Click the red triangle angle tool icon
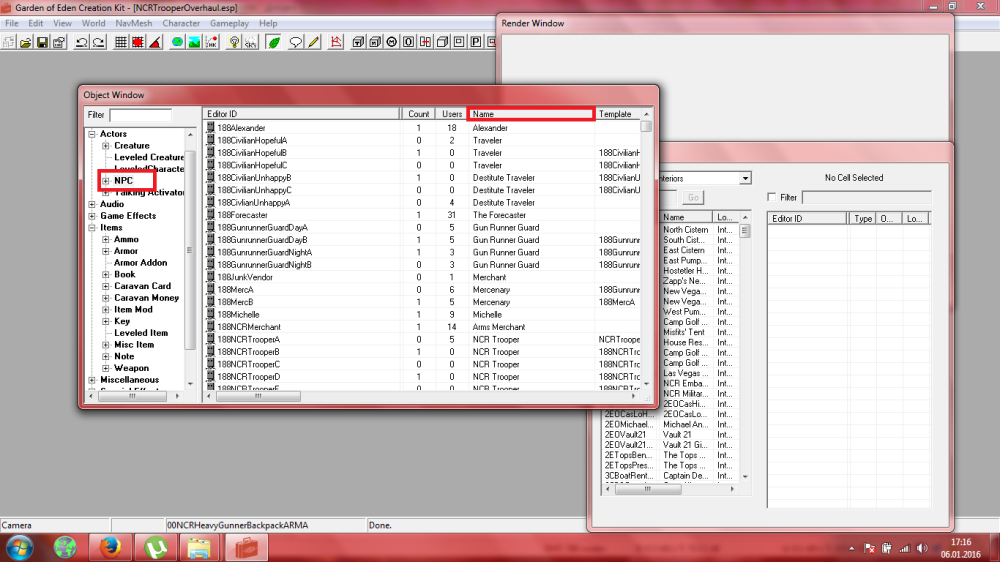Image resolution: width=1000 pixels, height=562 pixels. pos(155,43)
